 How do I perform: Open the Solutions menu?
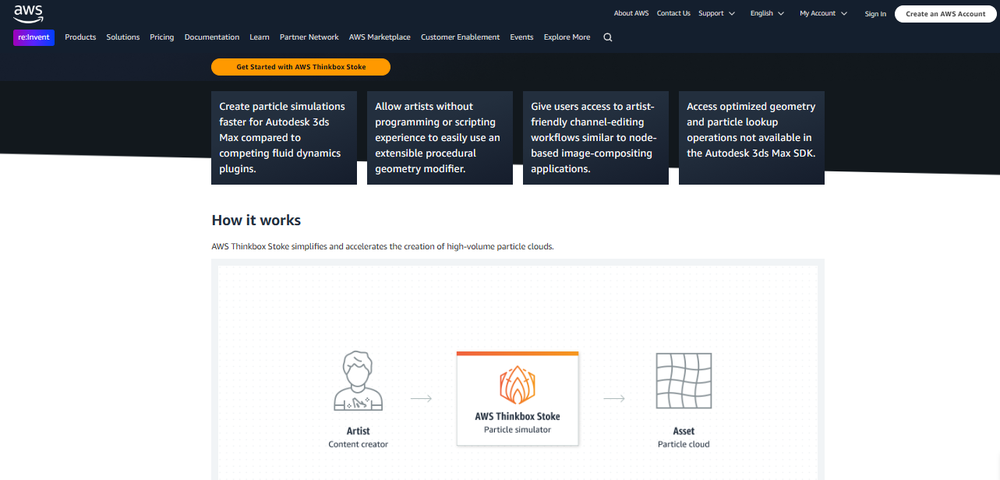tap(123, 38)
